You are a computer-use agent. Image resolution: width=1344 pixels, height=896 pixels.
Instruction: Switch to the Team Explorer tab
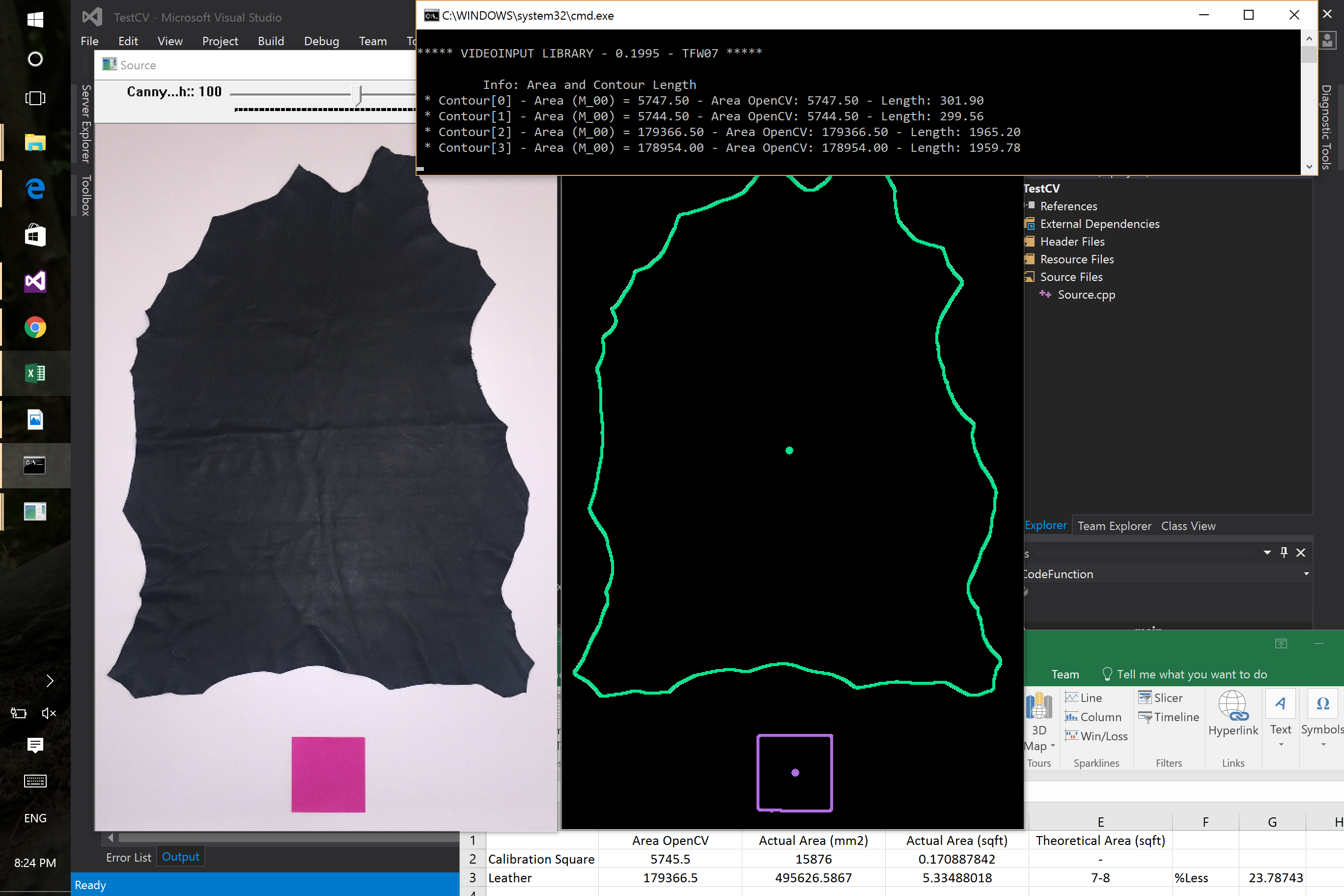coord(1114,526)
